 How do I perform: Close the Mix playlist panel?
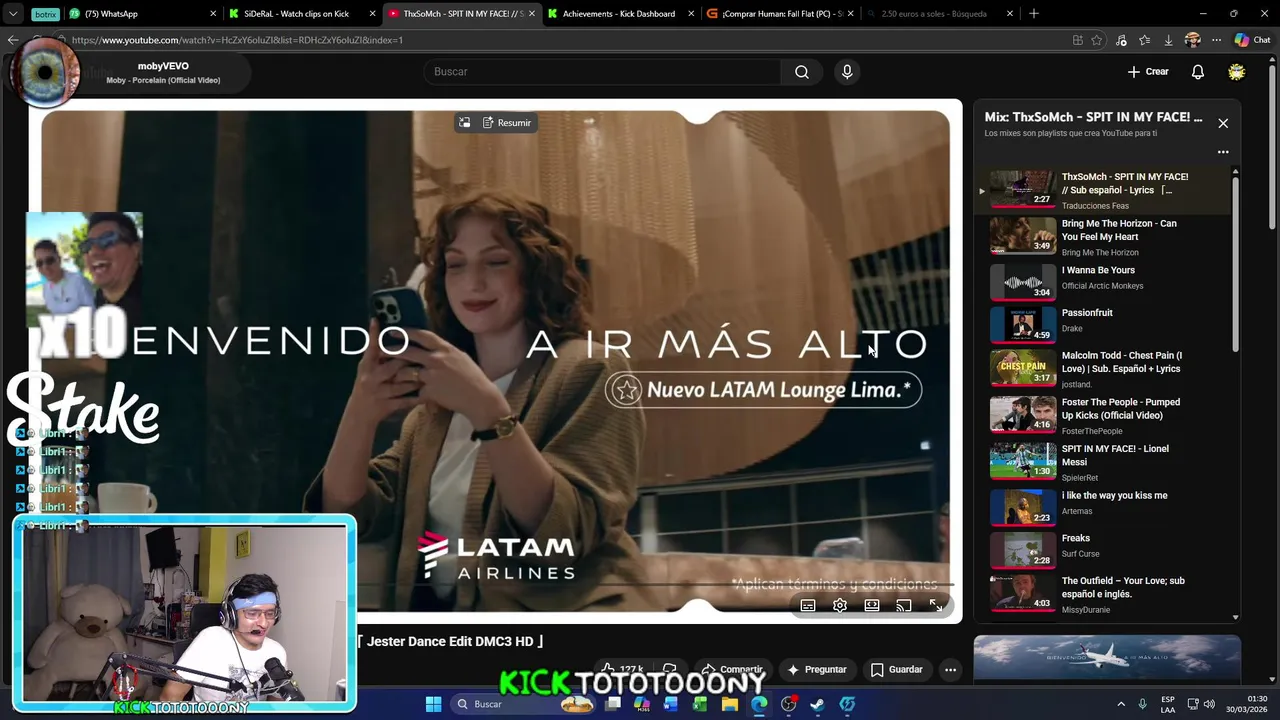coord(1223,123)
